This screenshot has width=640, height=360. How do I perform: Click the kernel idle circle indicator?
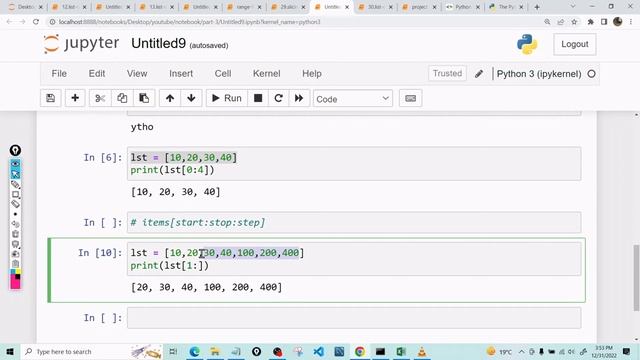[x=591, y=74]
